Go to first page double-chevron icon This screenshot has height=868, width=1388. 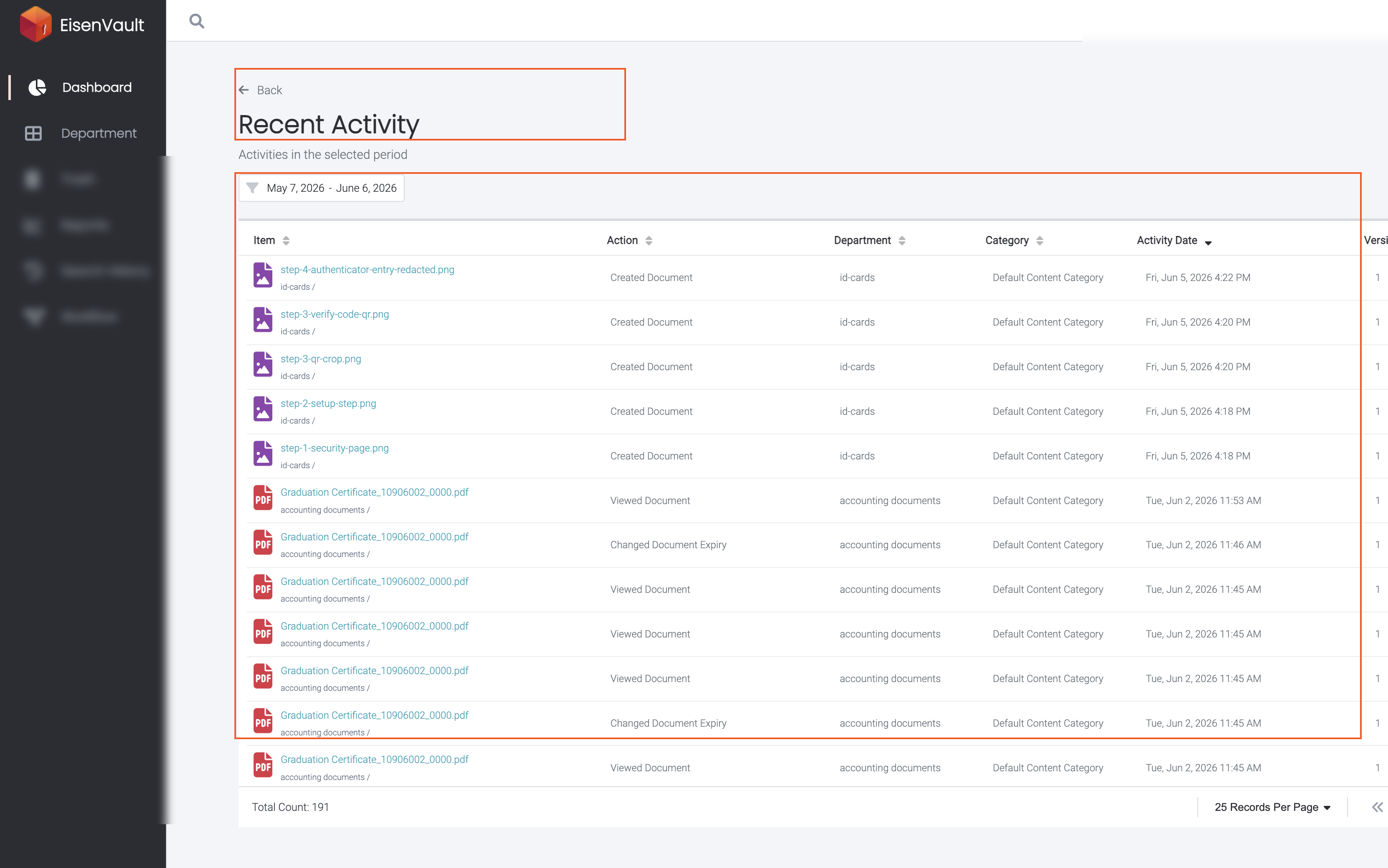[1377, 807]
